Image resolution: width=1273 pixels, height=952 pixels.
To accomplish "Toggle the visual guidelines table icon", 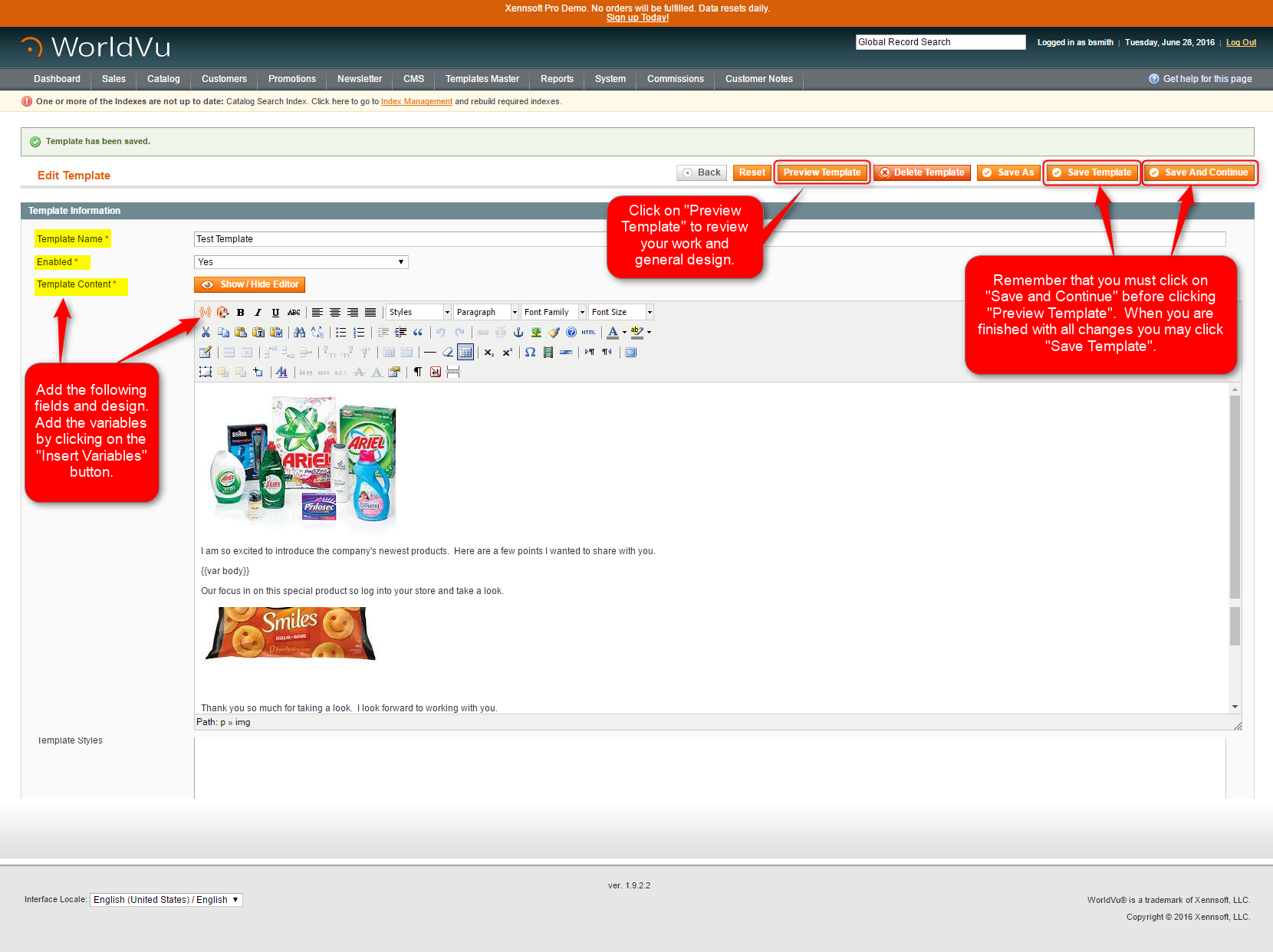I will (x=465, y=352).
